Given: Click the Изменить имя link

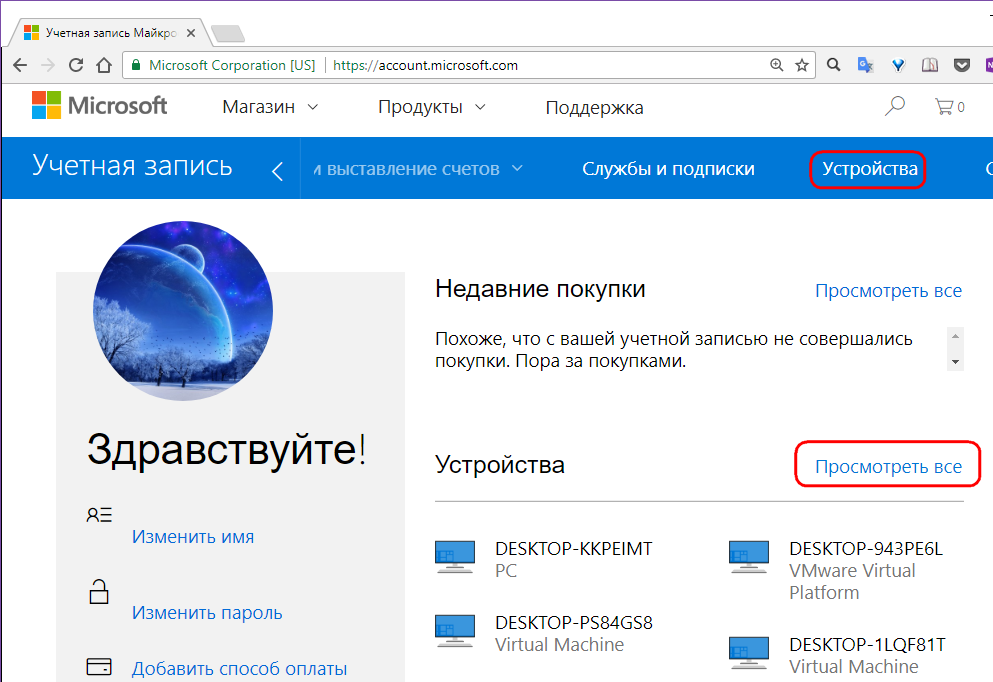Looking at the screenshot, I should (193, 537).
